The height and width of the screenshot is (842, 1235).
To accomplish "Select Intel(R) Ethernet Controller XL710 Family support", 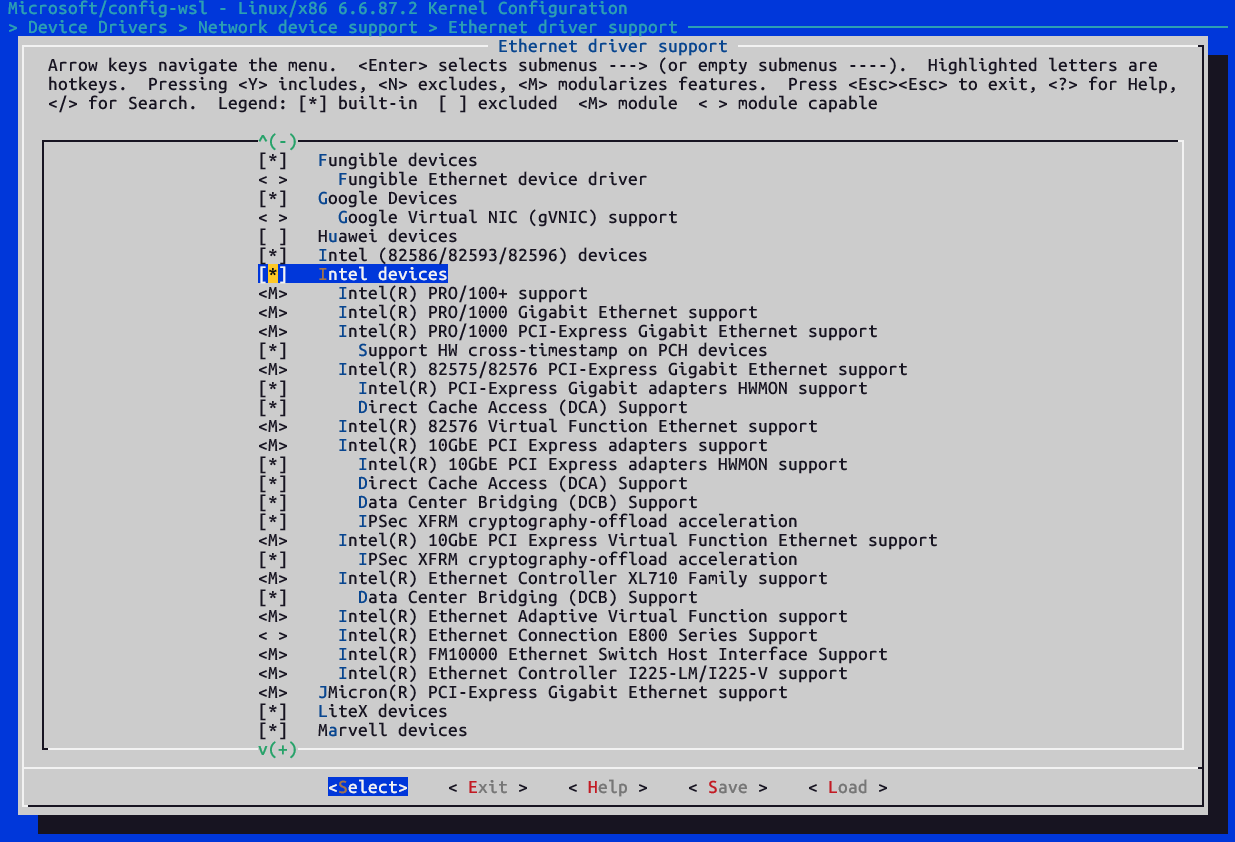I will pos(583,578).
